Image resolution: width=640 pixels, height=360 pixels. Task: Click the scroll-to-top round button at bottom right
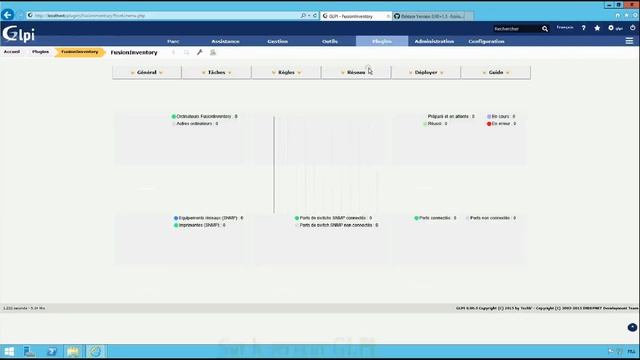632,327
